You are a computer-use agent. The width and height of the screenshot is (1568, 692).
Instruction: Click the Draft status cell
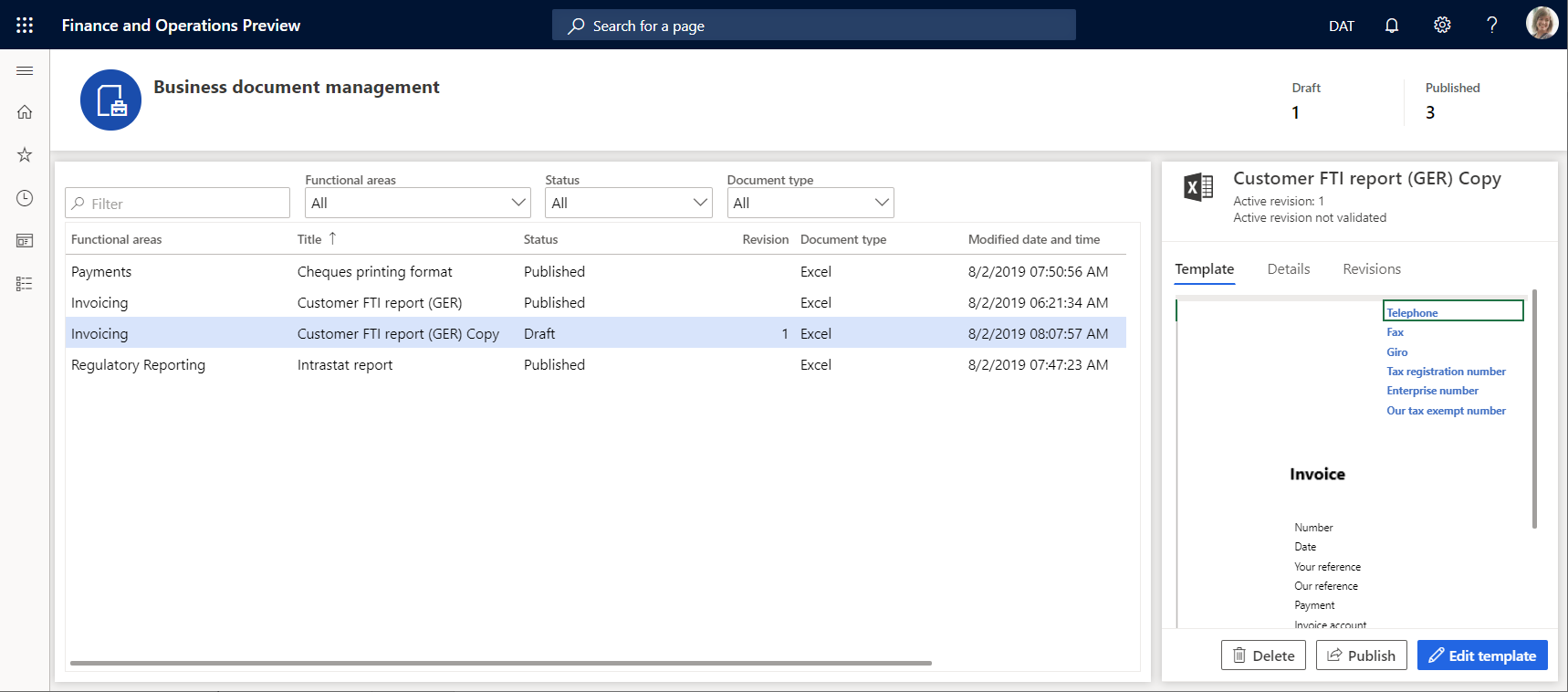point(539,333)
